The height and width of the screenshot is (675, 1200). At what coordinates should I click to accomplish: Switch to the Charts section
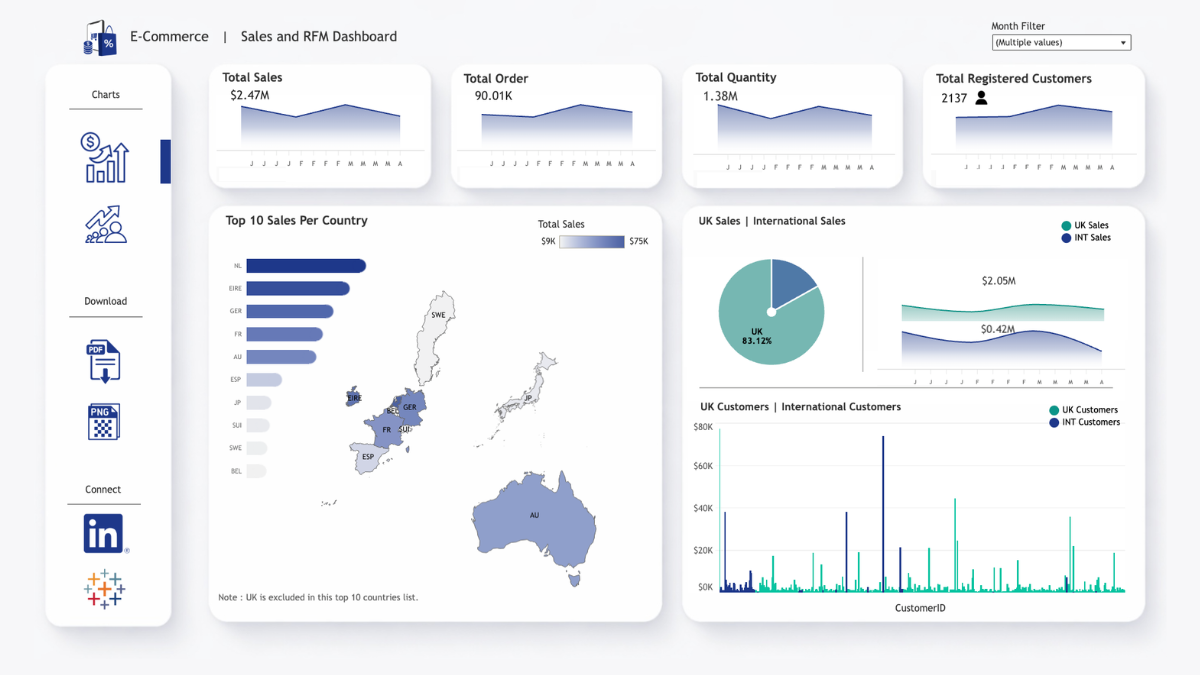105,94
